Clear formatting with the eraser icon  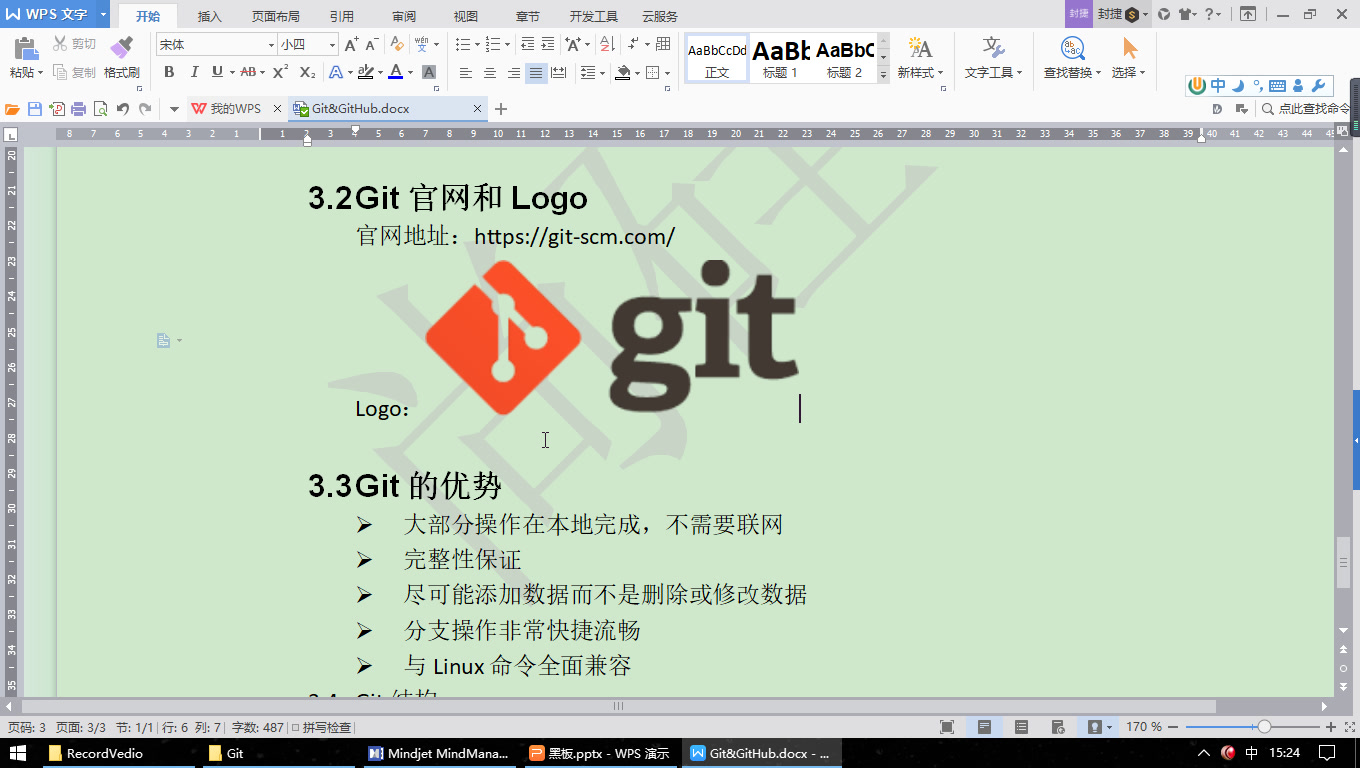[x=397, y=45]
